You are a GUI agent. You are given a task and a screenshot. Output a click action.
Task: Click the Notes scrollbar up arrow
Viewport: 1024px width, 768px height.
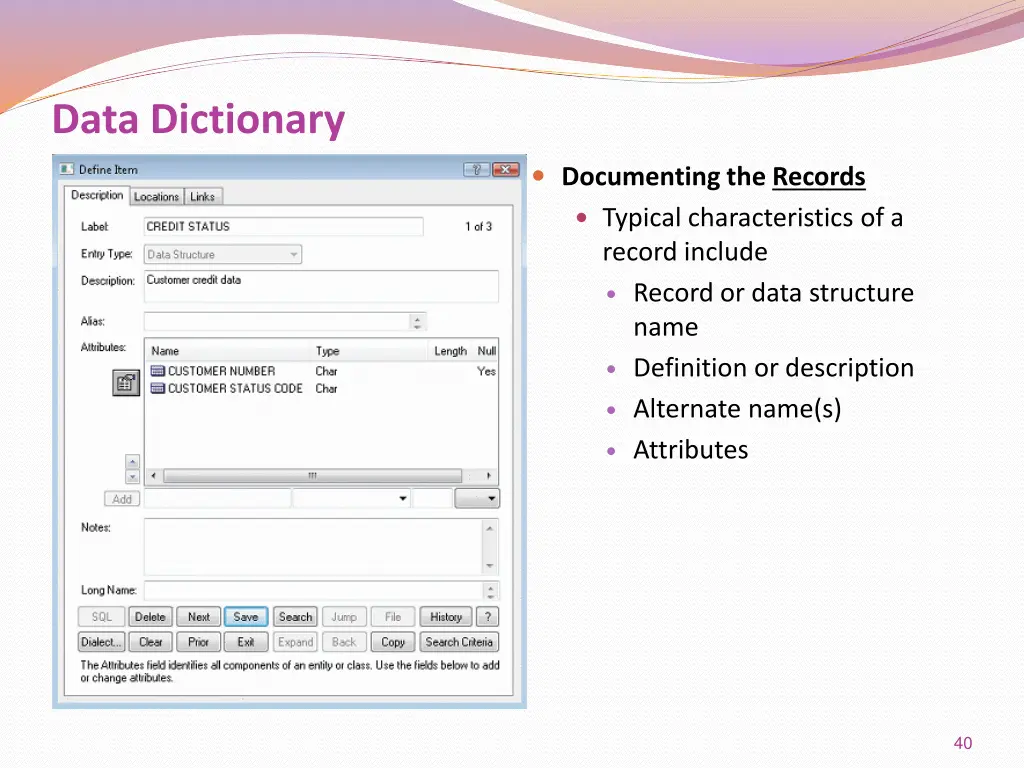coord(490,528)
